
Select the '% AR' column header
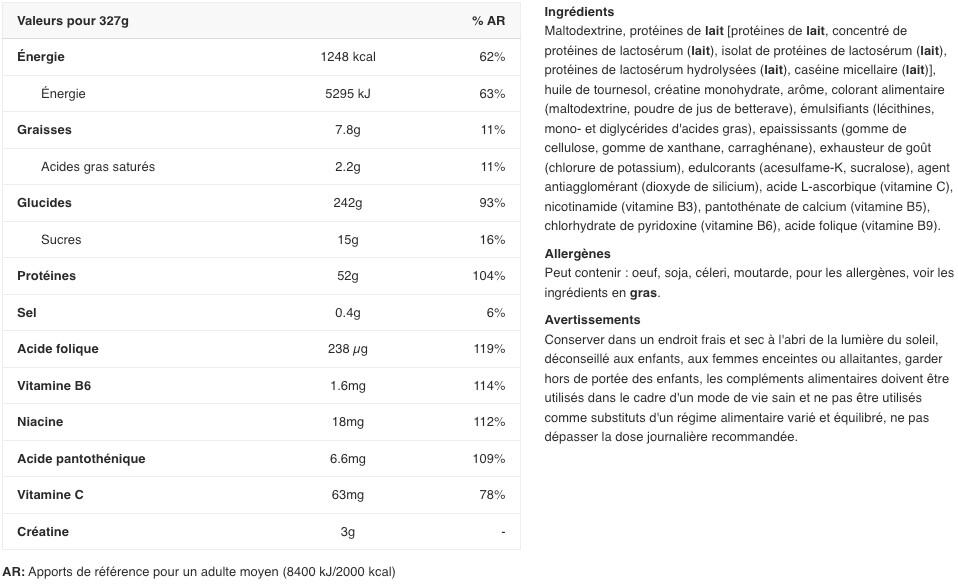[488, 21]
